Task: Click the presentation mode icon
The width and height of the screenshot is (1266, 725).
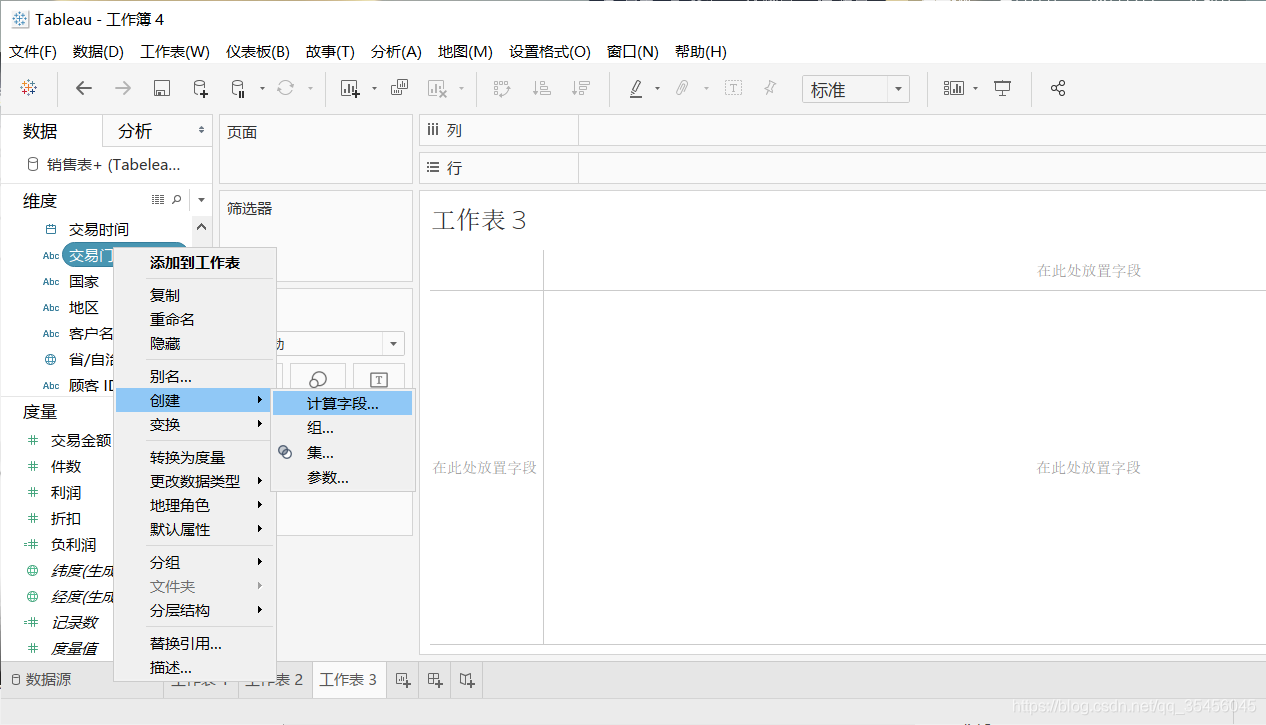Action: [1003, 88]
